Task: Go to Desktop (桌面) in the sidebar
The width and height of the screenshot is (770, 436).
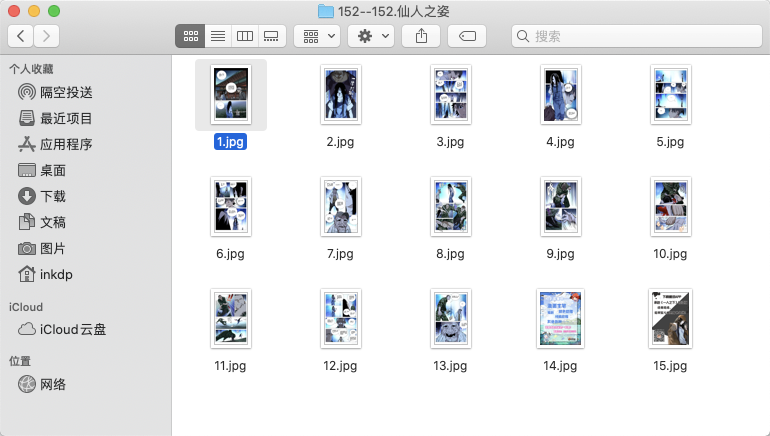Action: [x=53, y=170]
